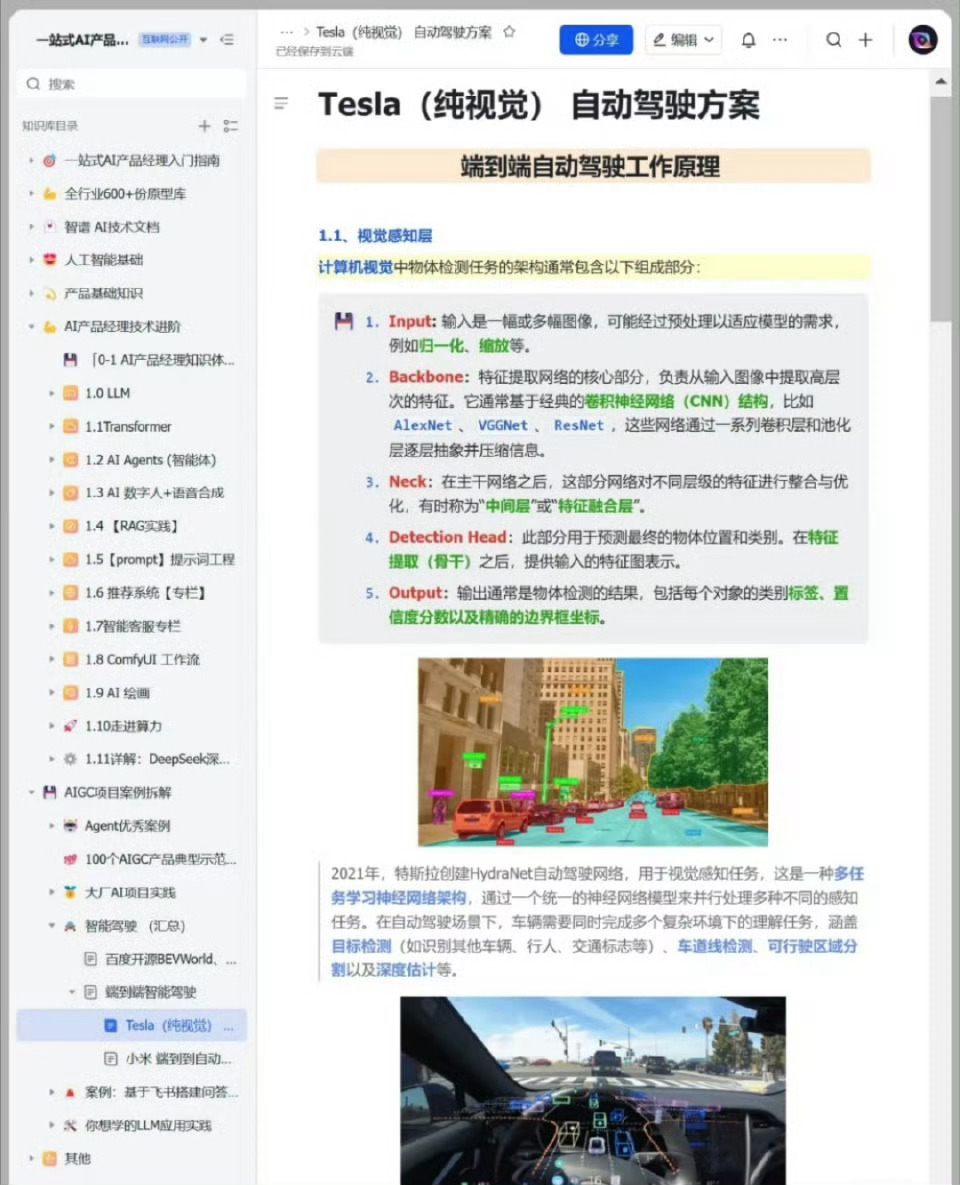
Task: Focus the sidebar 搜索 search field
Action: (x=132, y=84)
